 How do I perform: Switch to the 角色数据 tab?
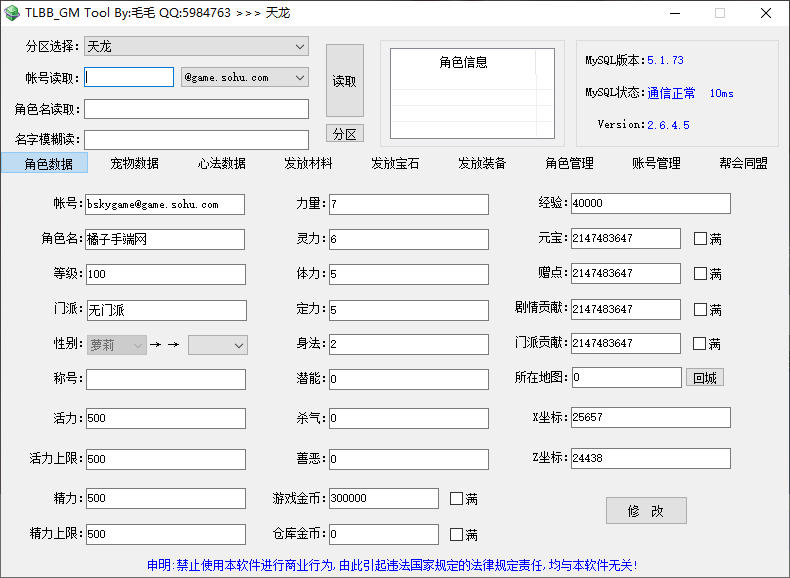(44, 163)
